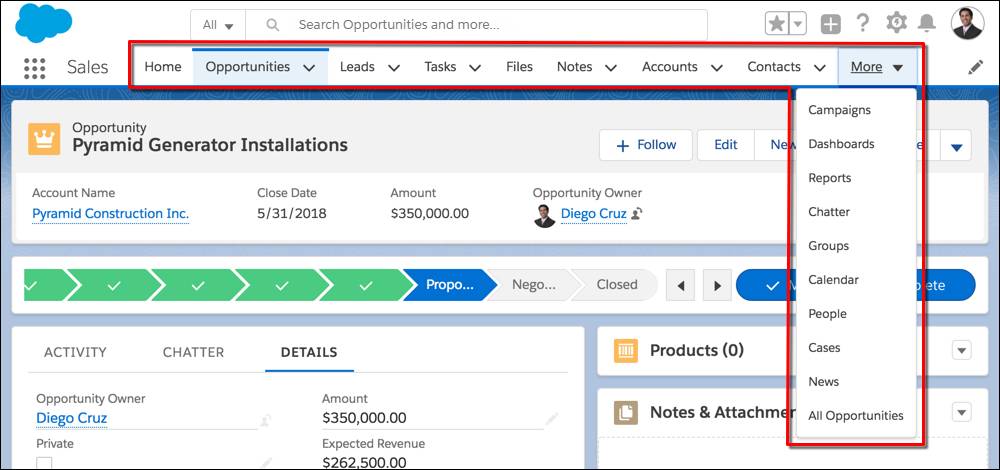1000x470 pixels.
Task: Open the Pyramid Construction Inc. account link
Action: pyautogui.click(x=110, y=213)
